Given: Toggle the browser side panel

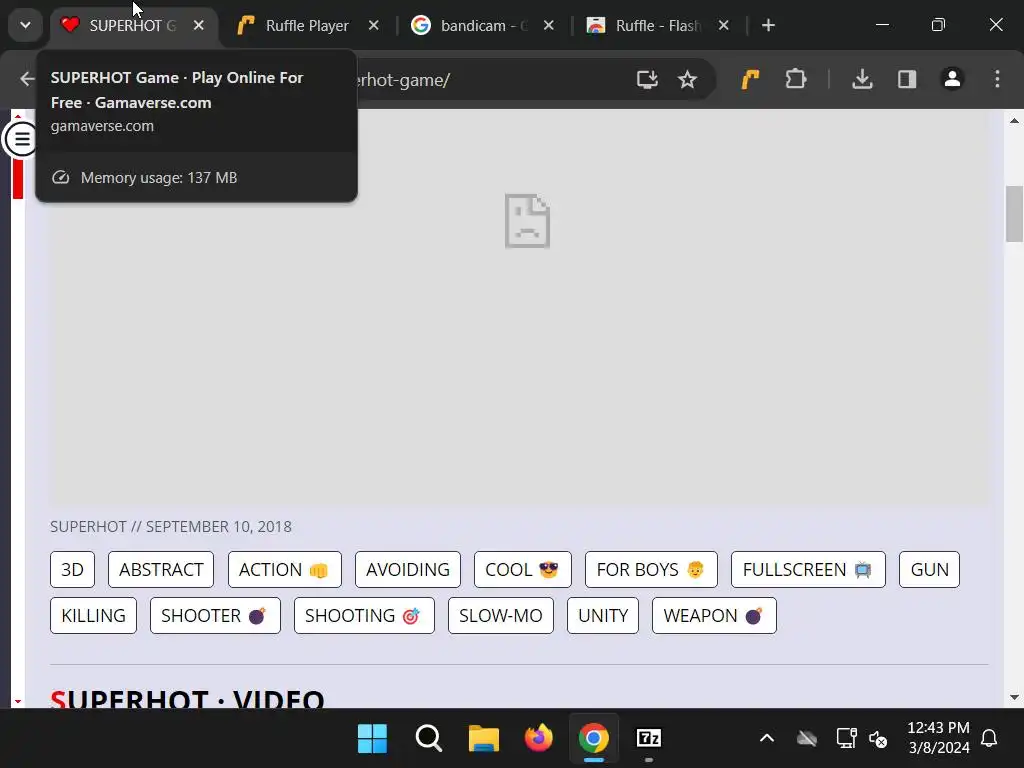Looking at the screenshot, I should point(906,80).
